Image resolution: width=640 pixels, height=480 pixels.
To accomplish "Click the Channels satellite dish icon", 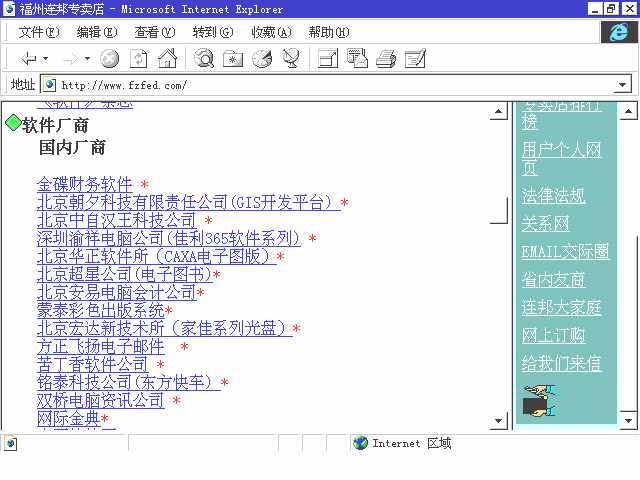I will [291, 59].
